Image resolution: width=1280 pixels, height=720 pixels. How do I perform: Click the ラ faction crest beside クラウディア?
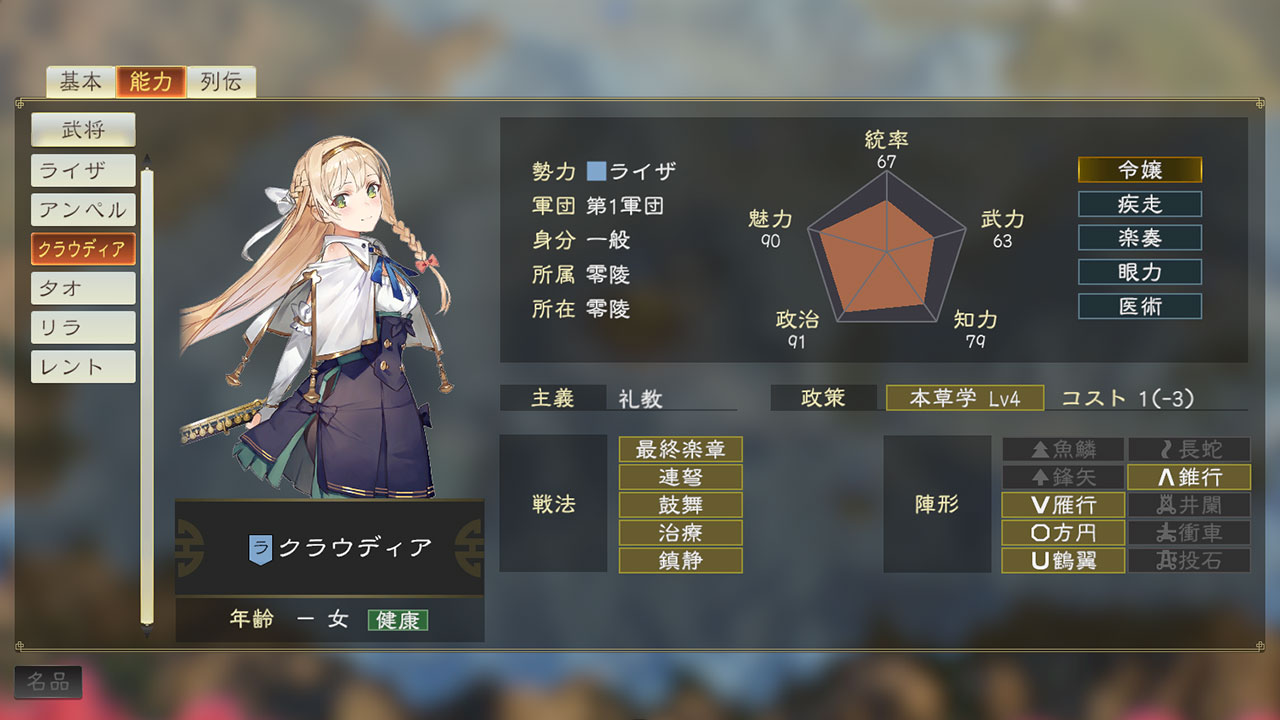pos(260,548)
